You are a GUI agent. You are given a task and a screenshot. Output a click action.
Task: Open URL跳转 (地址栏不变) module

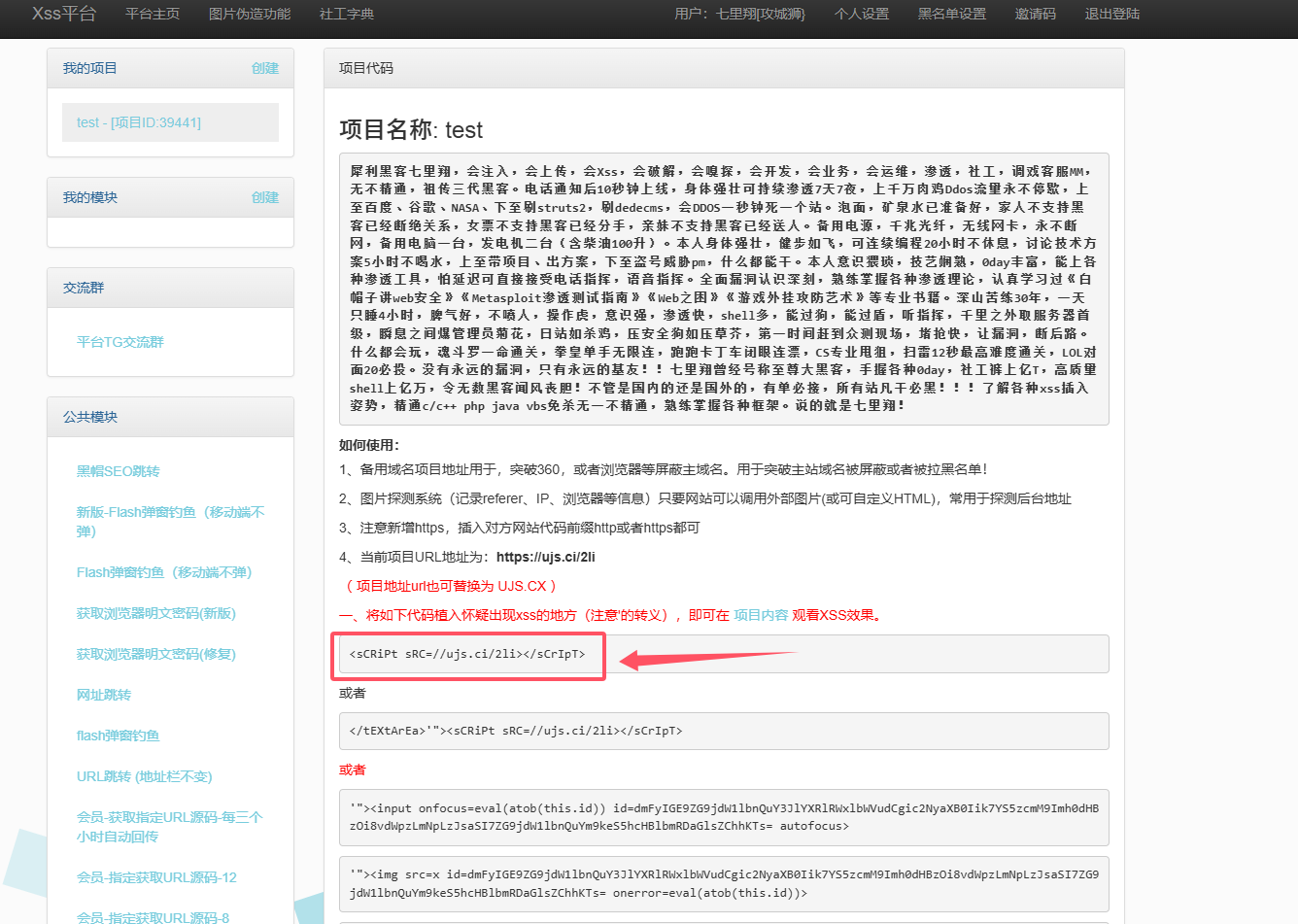click(x=145, y=776)
